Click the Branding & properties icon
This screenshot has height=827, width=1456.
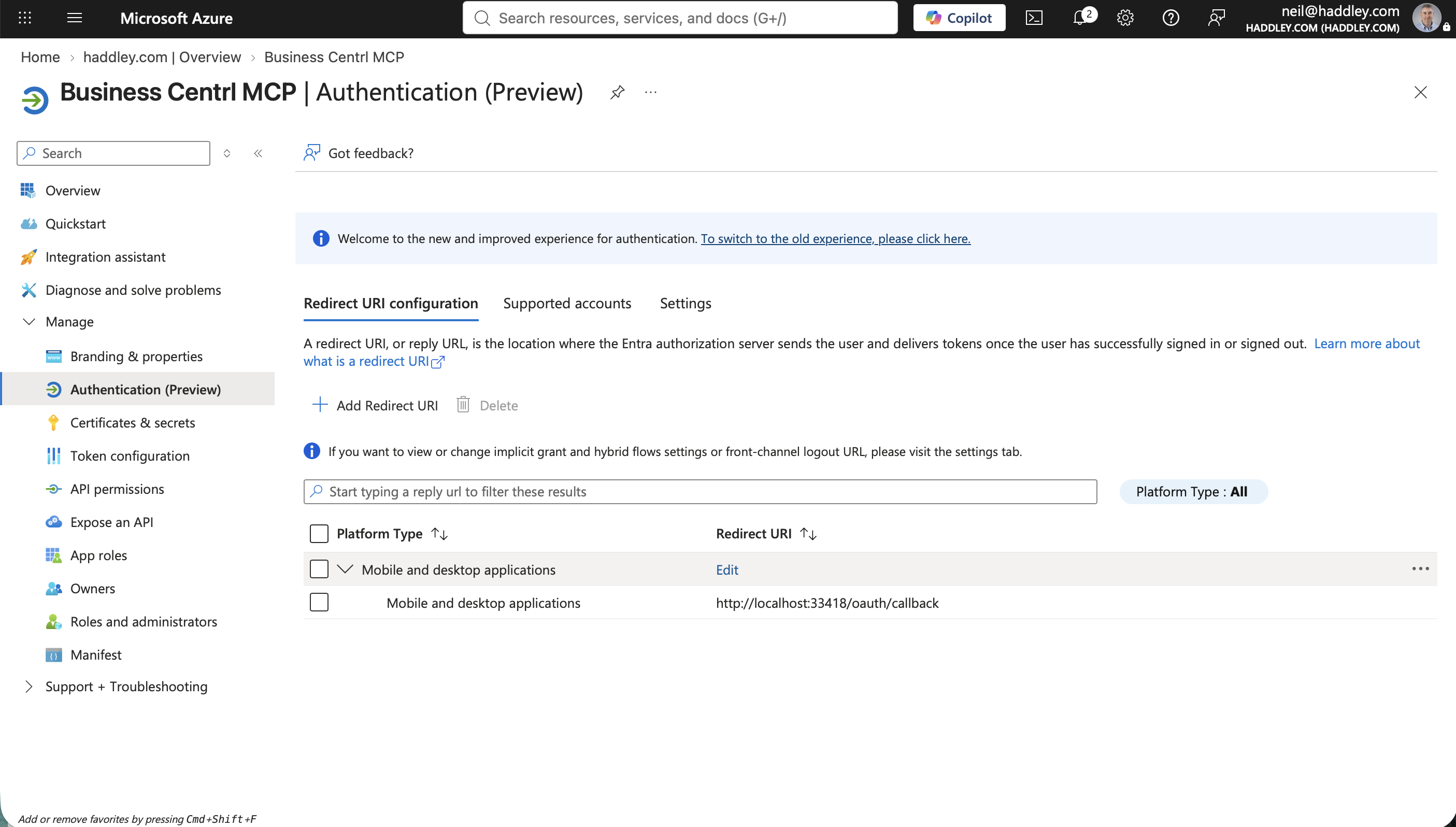(x=53, y=357)
